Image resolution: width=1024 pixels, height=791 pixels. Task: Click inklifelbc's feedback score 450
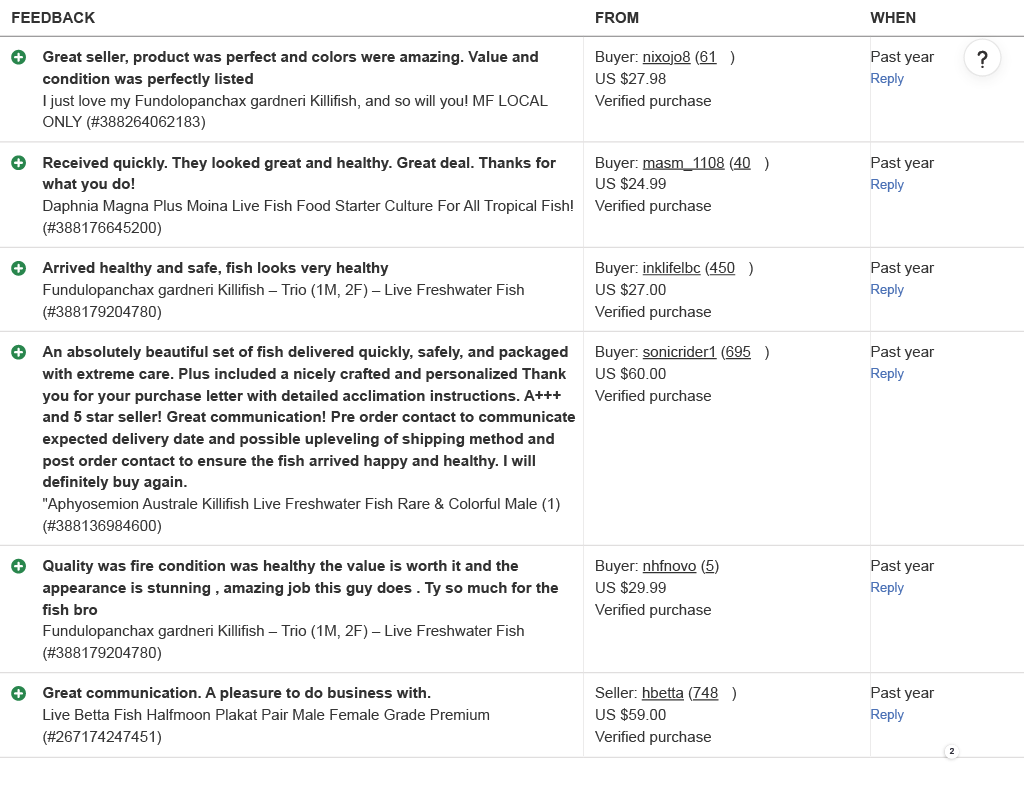click(x=722, y=268)
